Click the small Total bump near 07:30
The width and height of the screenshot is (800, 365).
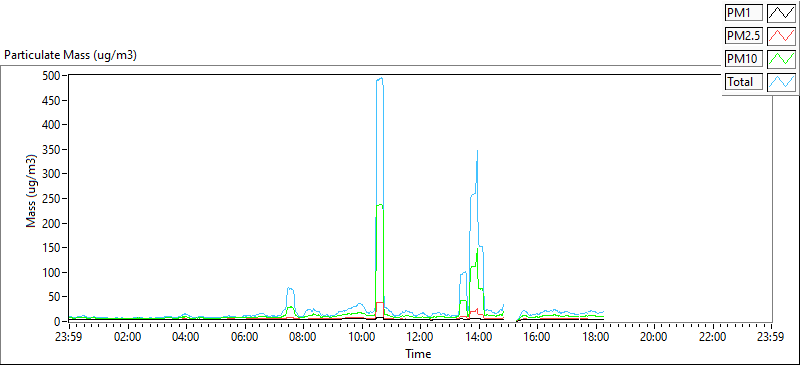(x=290, y=289)
